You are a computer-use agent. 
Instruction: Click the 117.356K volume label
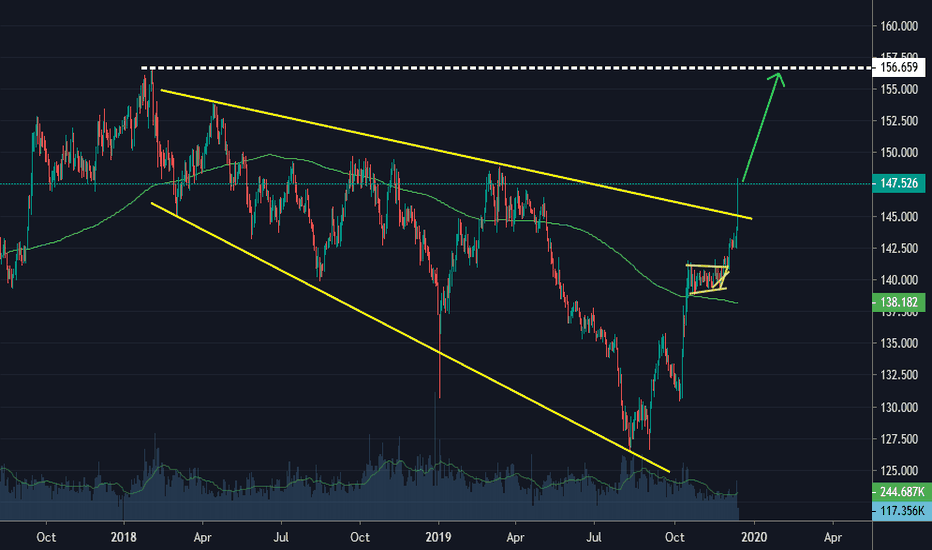(x=901, y=511)
